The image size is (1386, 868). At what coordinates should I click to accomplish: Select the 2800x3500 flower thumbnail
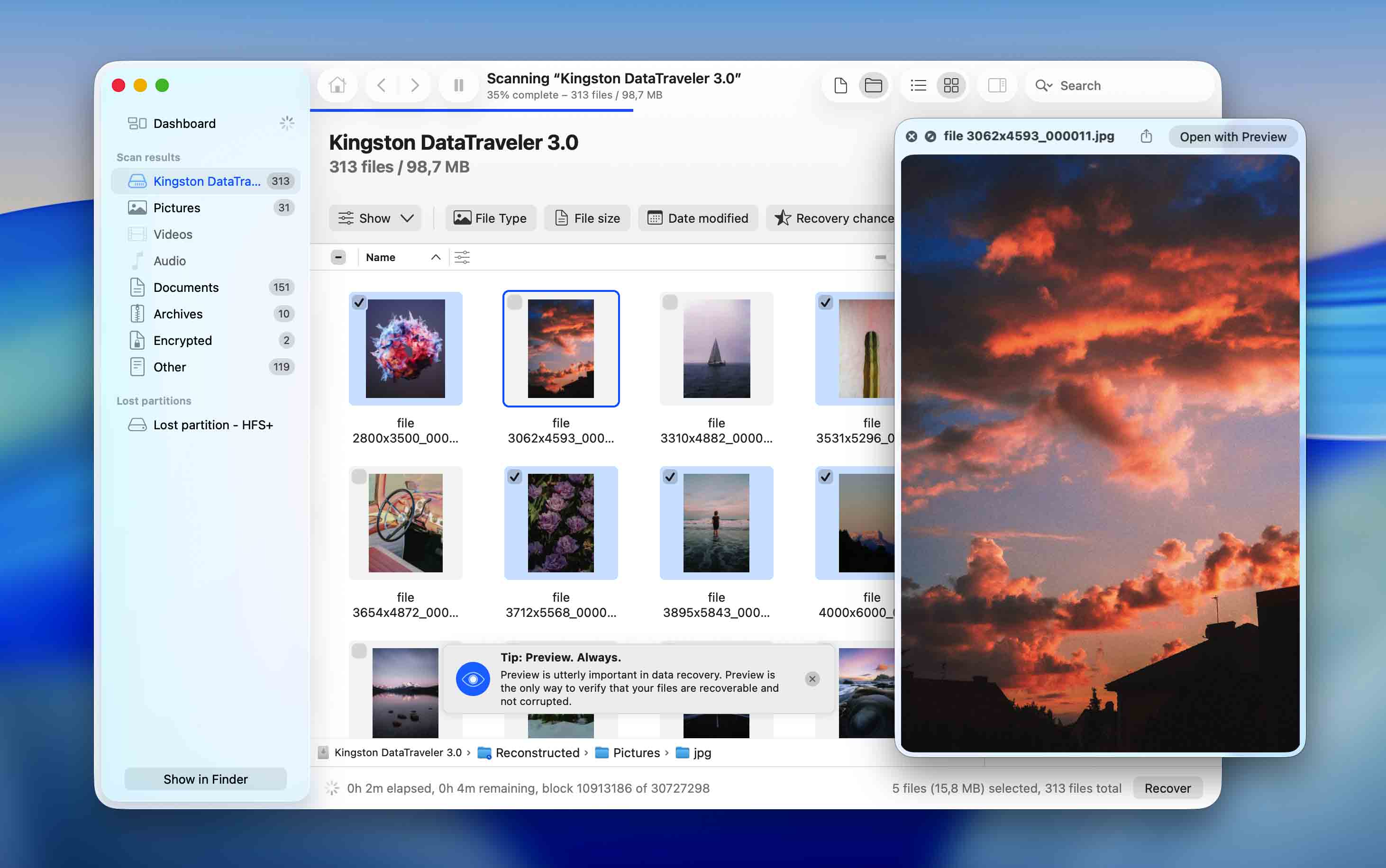coord(405,348)
